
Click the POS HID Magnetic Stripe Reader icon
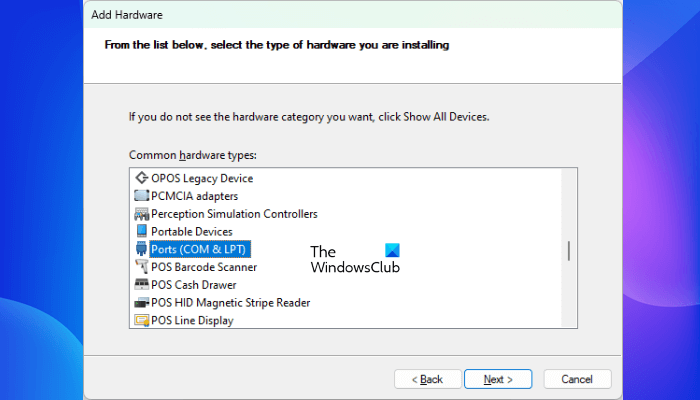click(x=141, y=303)
